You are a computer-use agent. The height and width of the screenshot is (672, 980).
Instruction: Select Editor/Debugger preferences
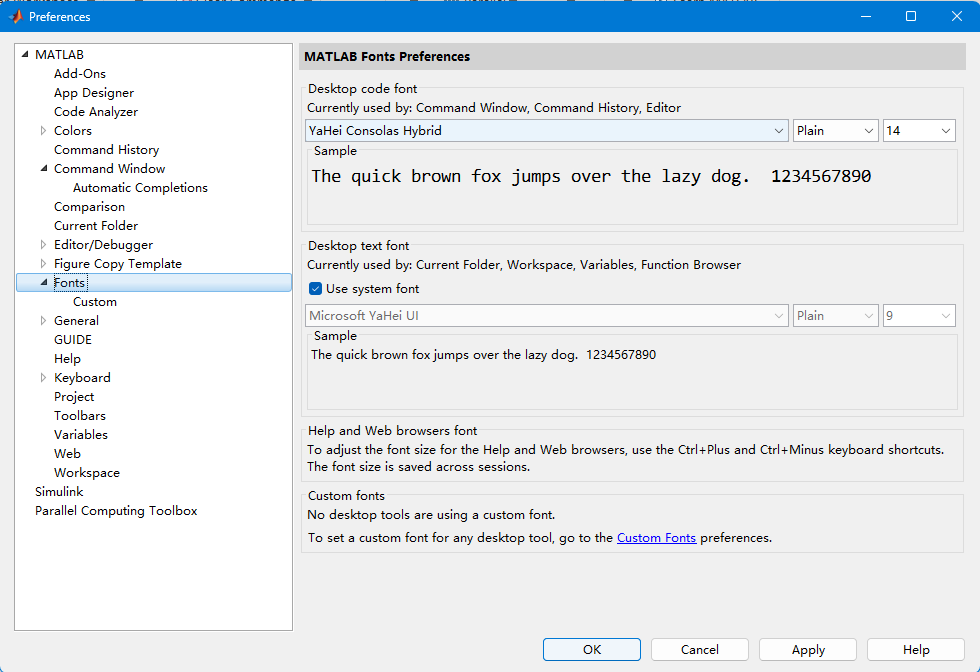tap(103, 245)
